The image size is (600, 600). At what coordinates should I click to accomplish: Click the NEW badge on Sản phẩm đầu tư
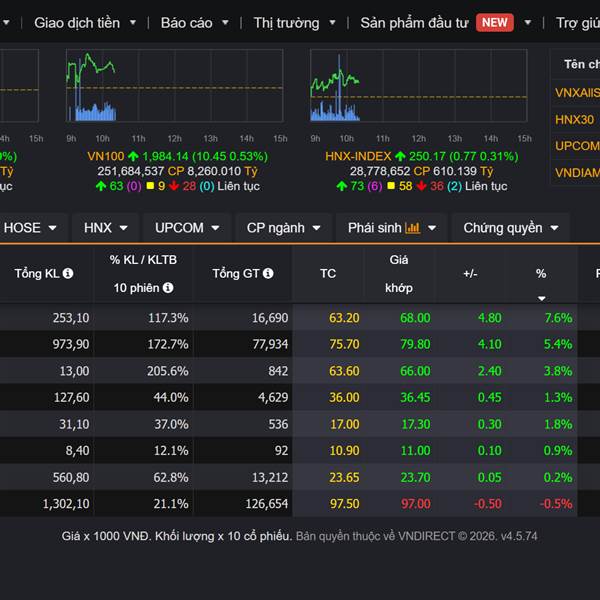point(494,22)
